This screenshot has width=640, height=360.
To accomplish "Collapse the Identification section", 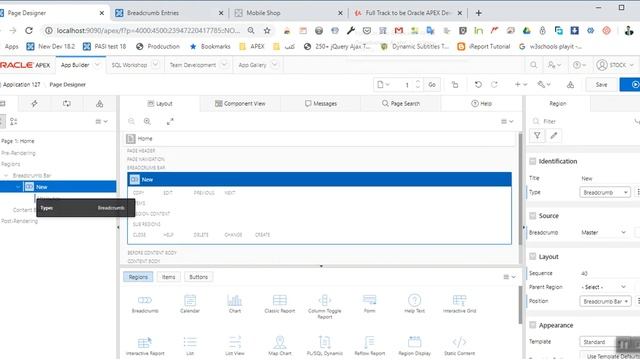I will (x=533, y=161).
